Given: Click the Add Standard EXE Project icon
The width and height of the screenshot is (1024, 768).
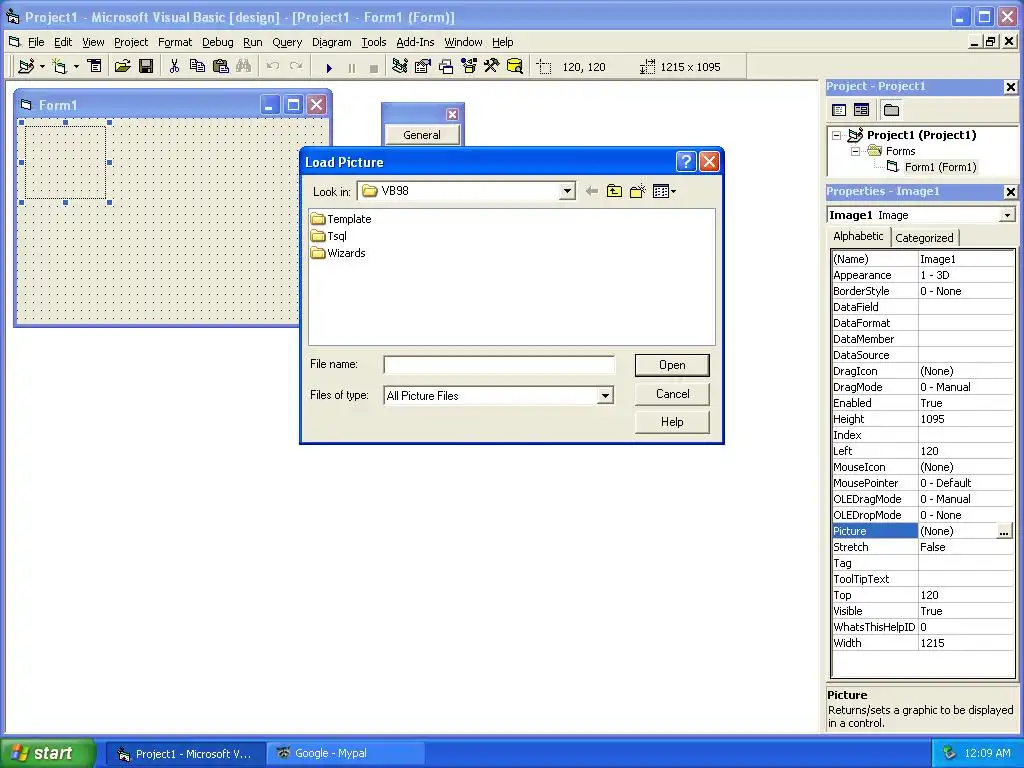Looking at the screenshot, I should [x=26, y=67].
